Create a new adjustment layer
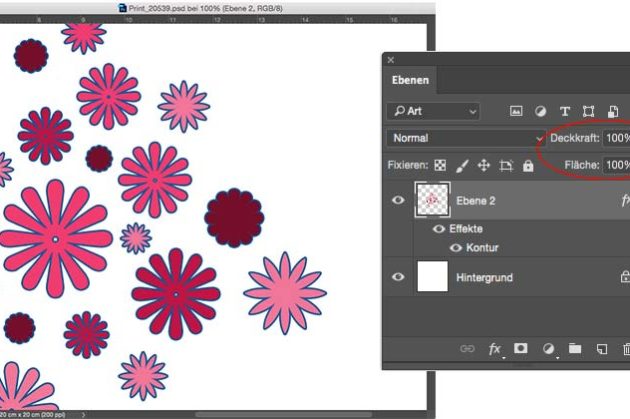The width and height of the screenshot is (630, 419). [x=548, y=349]
